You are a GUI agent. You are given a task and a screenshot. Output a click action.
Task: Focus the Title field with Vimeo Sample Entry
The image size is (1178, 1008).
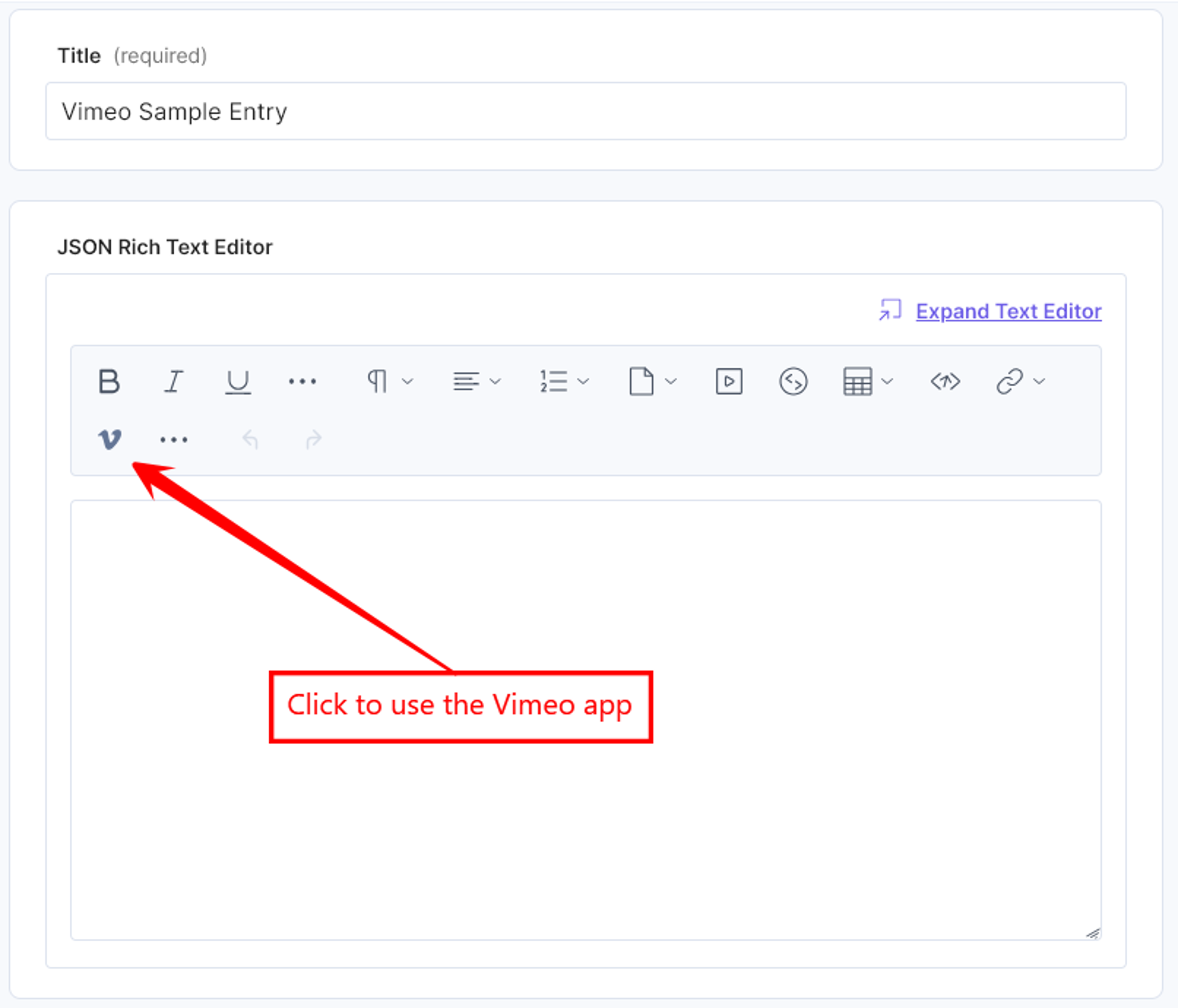tap(586, 111)
